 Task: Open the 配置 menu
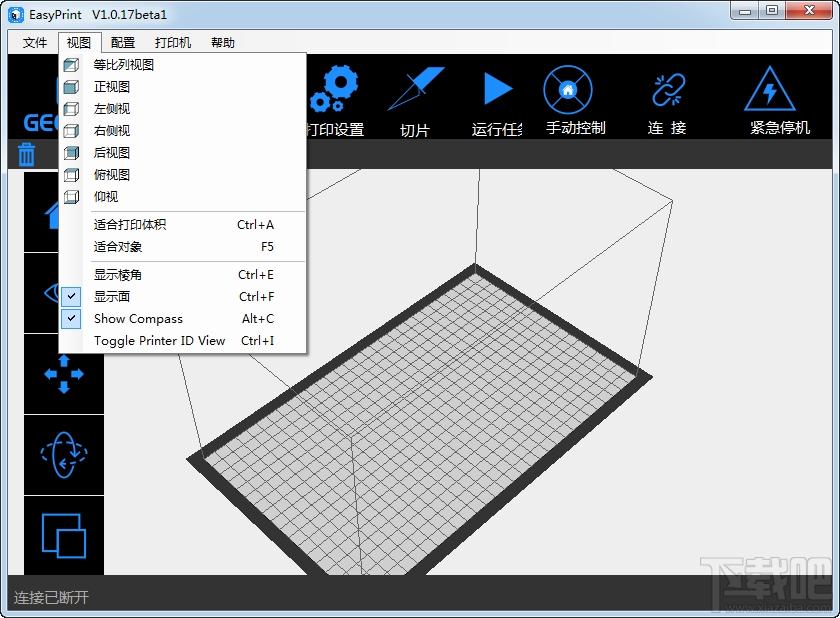(x=123, y=42)
